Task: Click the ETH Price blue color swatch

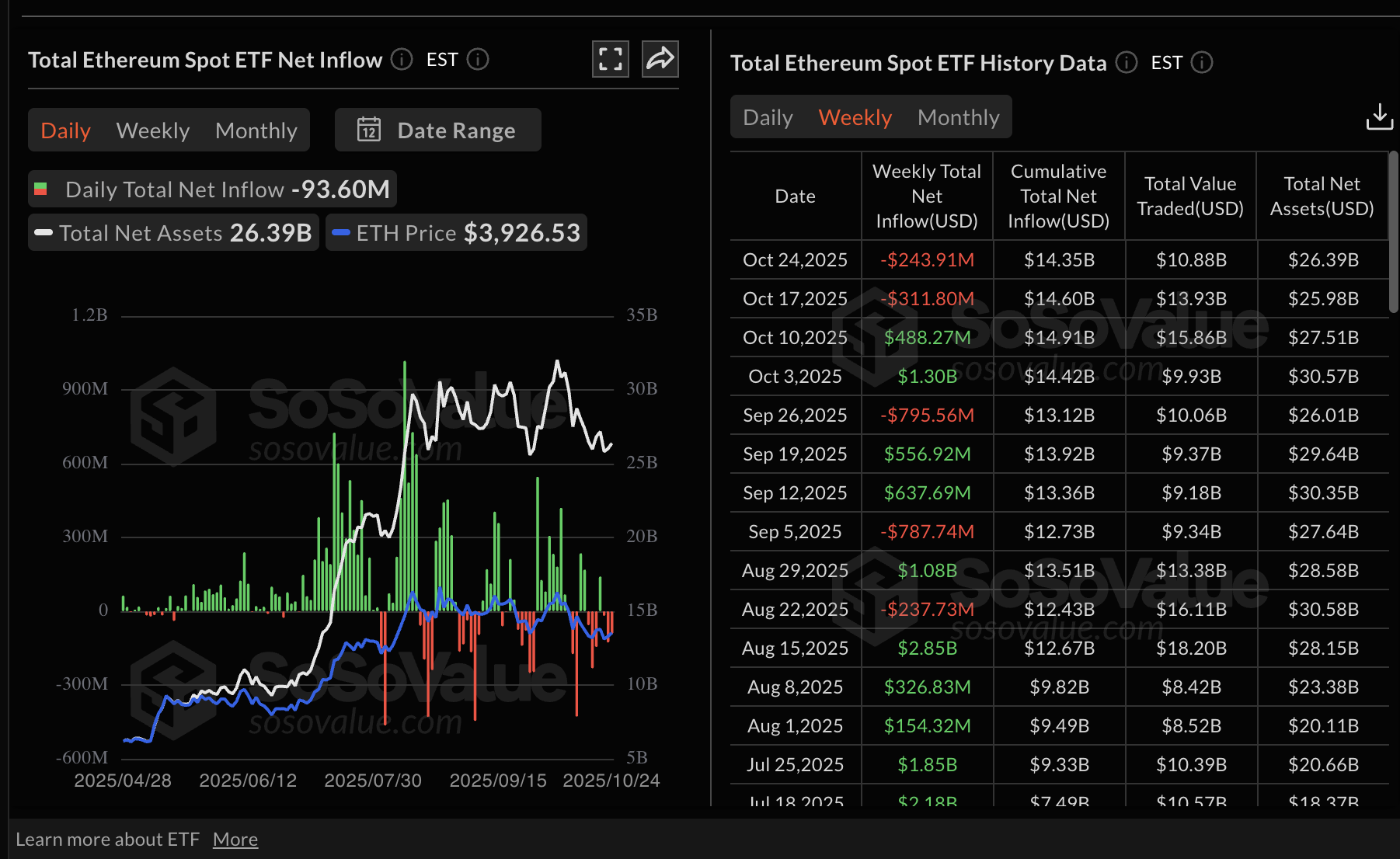Action: (340, 233)
